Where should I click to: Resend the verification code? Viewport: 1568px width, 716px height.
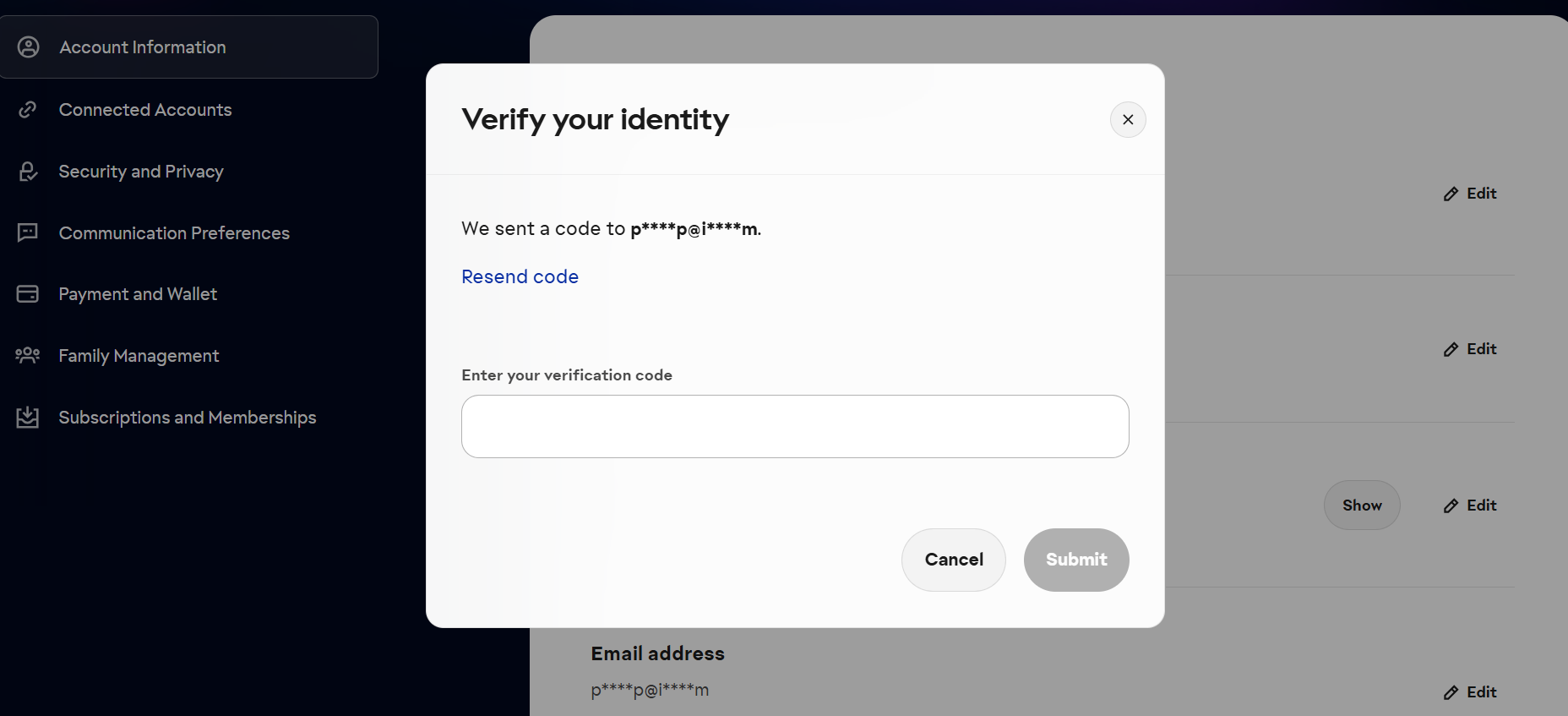click(520, 276)
